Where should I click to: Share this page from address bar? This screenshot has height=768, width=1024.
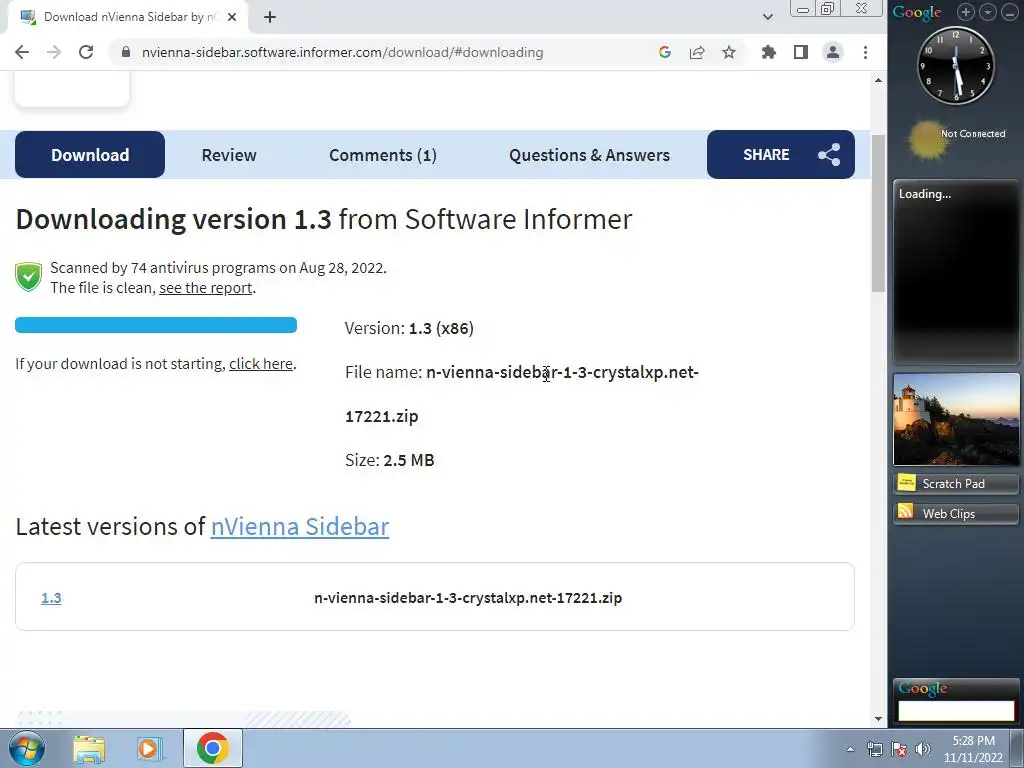tap(697, 52)
